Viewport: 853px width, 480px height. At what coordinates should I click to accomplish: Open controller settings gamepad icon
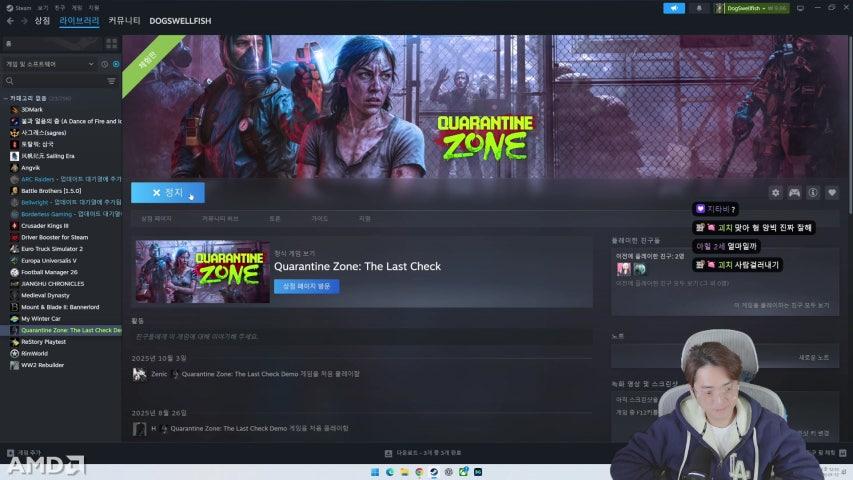[794, 193]
